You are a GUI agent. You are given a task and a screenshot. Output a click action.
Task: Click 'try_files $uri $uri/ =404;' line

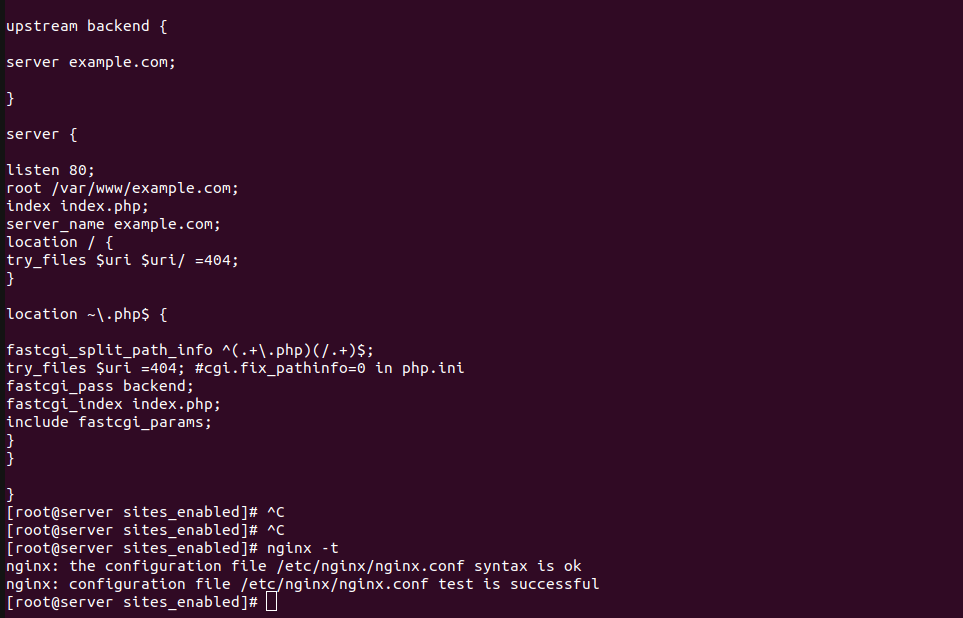122,260
